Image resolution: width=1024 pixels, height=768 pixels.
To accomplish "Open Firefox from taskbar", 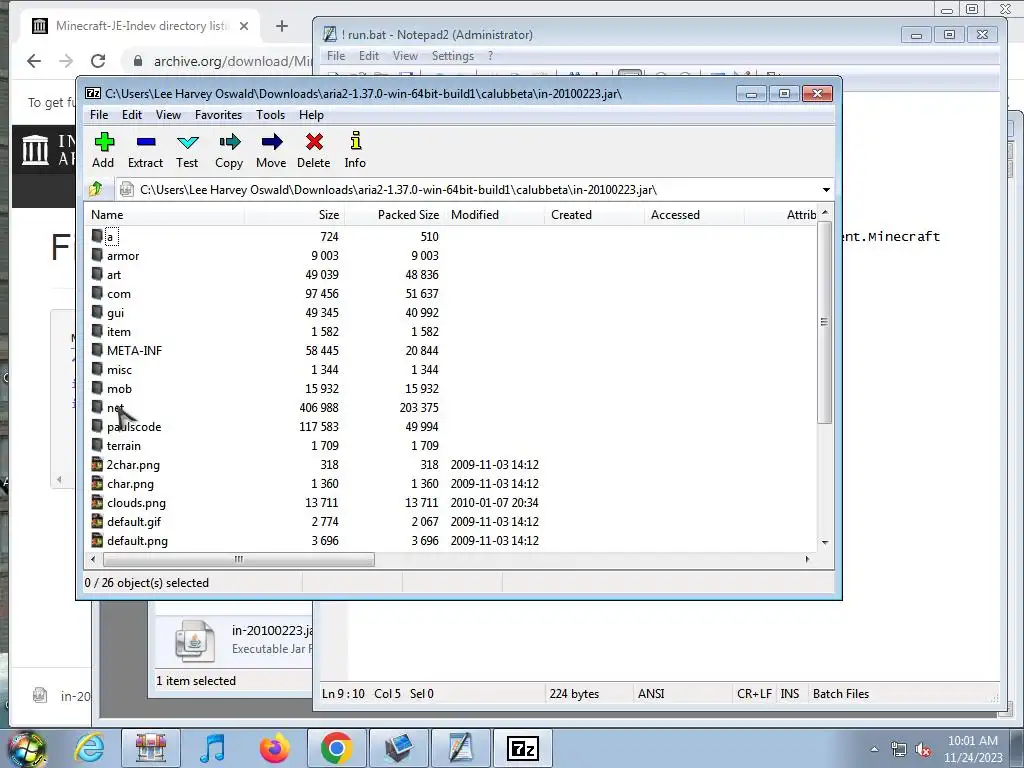I will tap(274, 748).
